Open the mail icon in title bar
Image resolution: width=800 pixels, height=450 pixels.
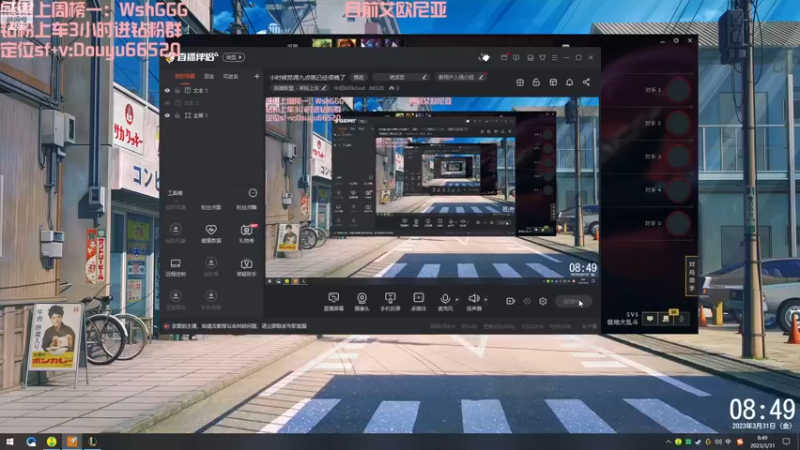[504, 58]
